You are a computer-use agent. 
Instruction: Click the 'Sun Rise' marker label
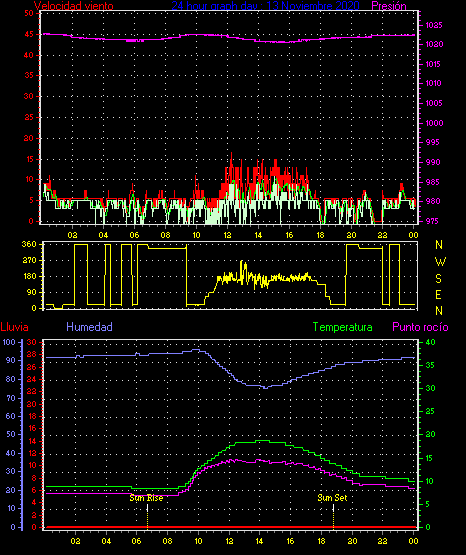[146, 498]
